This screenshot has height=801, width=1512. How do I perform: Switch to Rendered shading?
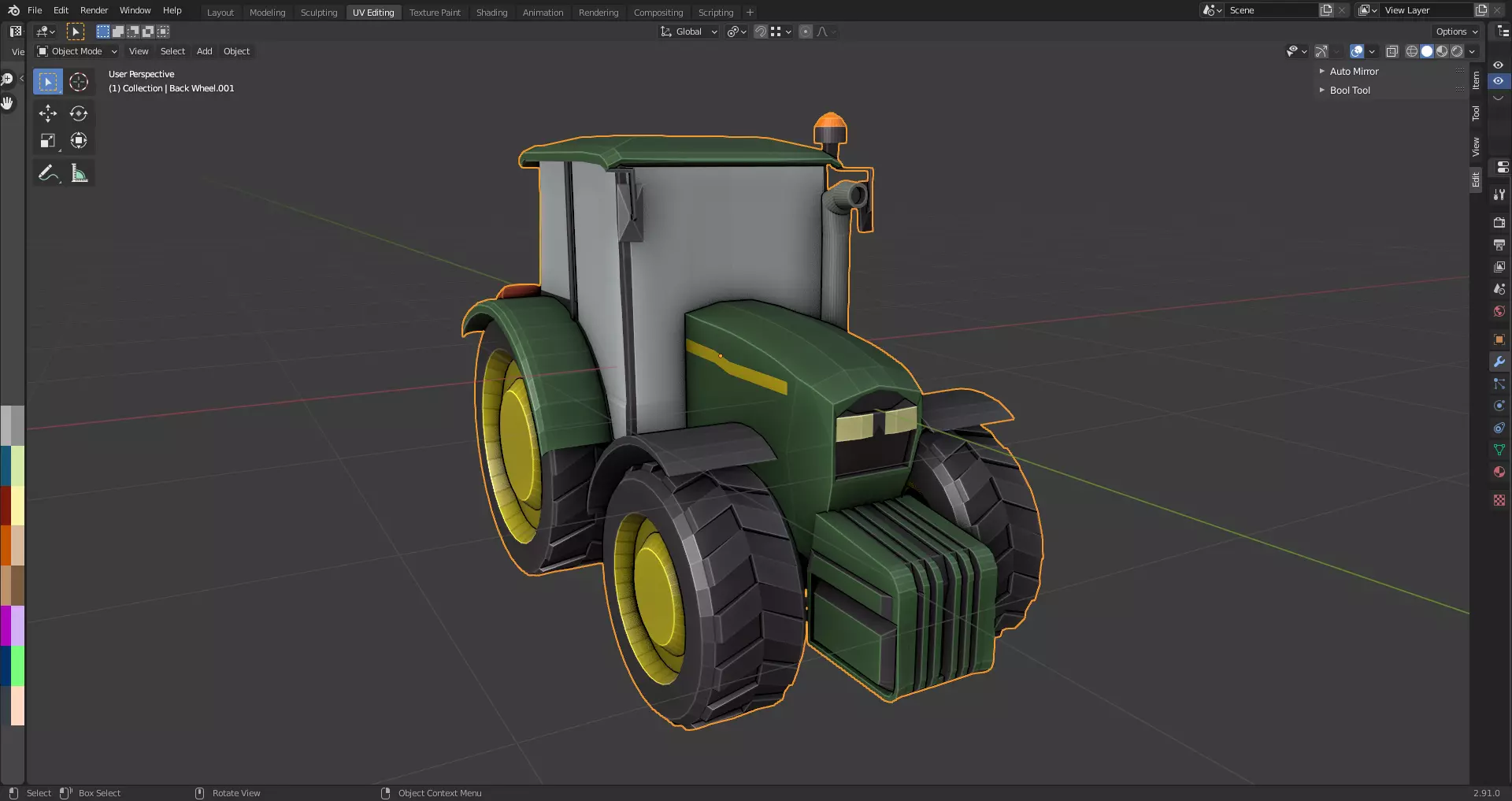1457,51
